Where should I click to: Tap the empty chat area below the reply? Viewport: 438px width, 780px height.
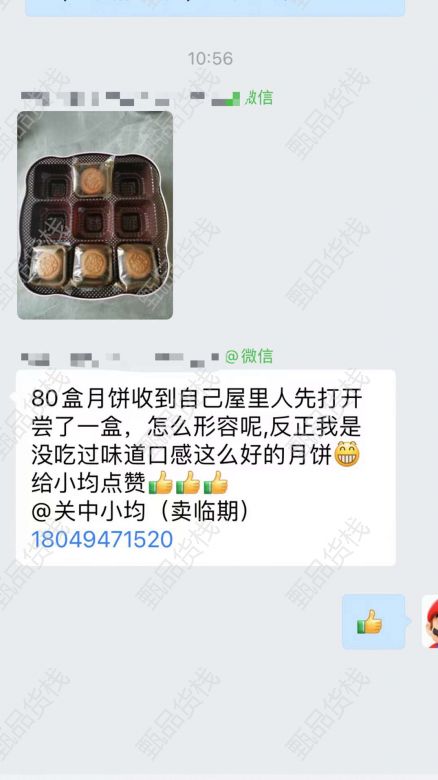coord(219,711)
